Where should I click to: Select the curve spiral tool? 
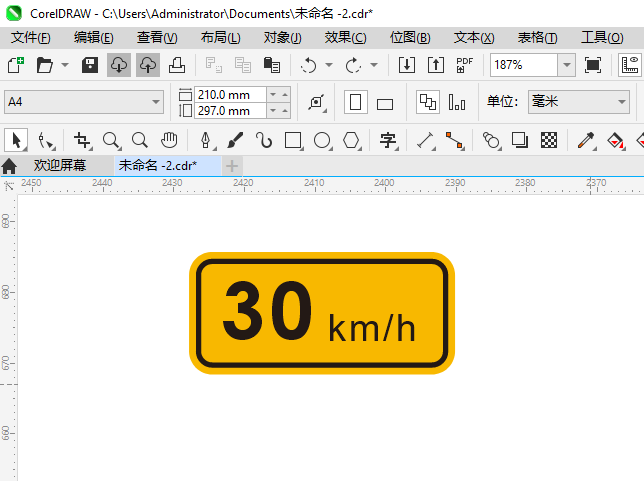click(x=264, y=140)
